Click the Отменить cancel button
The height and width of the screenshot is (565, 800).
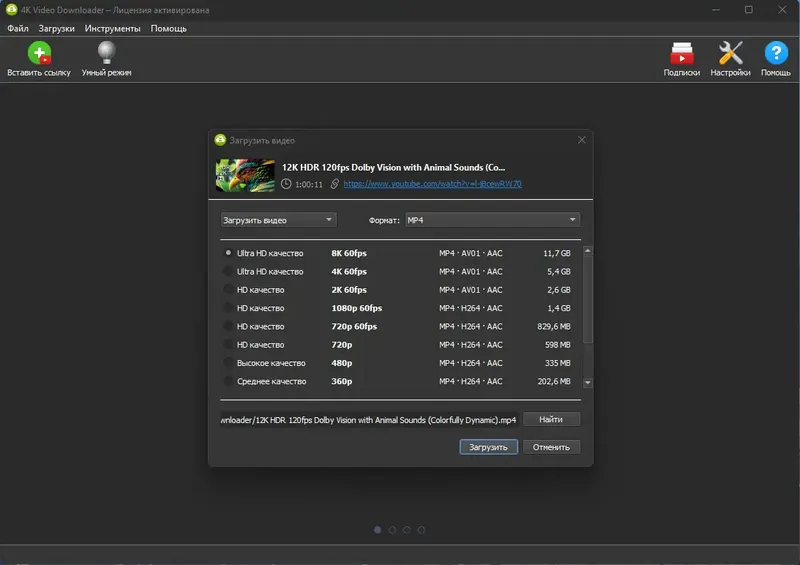click(x=551, y=447)
